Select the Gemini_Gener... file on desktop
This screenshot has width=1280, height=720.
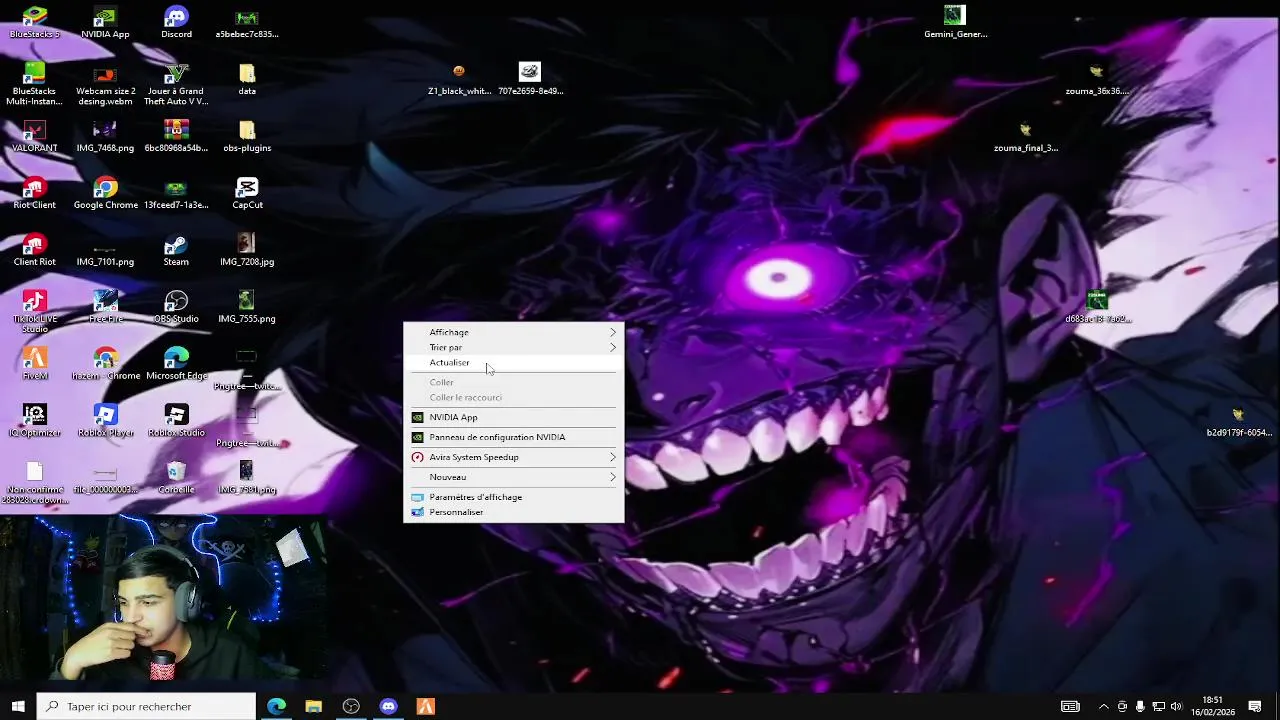pos(955,22)
